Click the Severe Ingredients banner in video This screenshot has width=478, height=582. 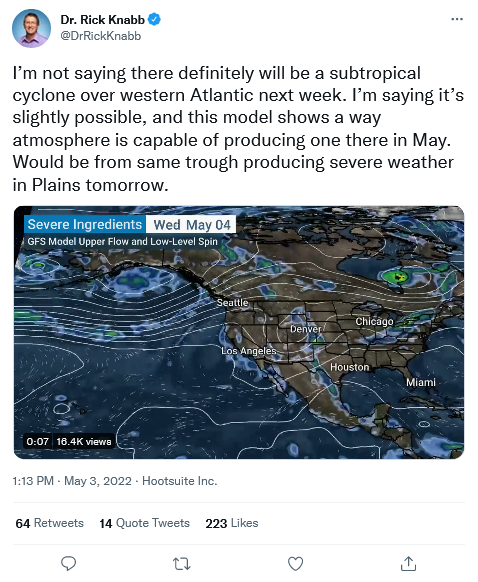pyautogui.click(x=85, y=225)
